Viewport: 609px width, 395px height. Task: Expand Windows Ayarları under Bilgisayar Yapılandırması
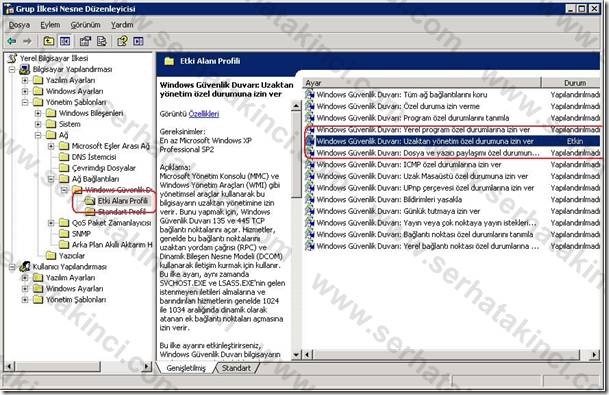(25, 91)
